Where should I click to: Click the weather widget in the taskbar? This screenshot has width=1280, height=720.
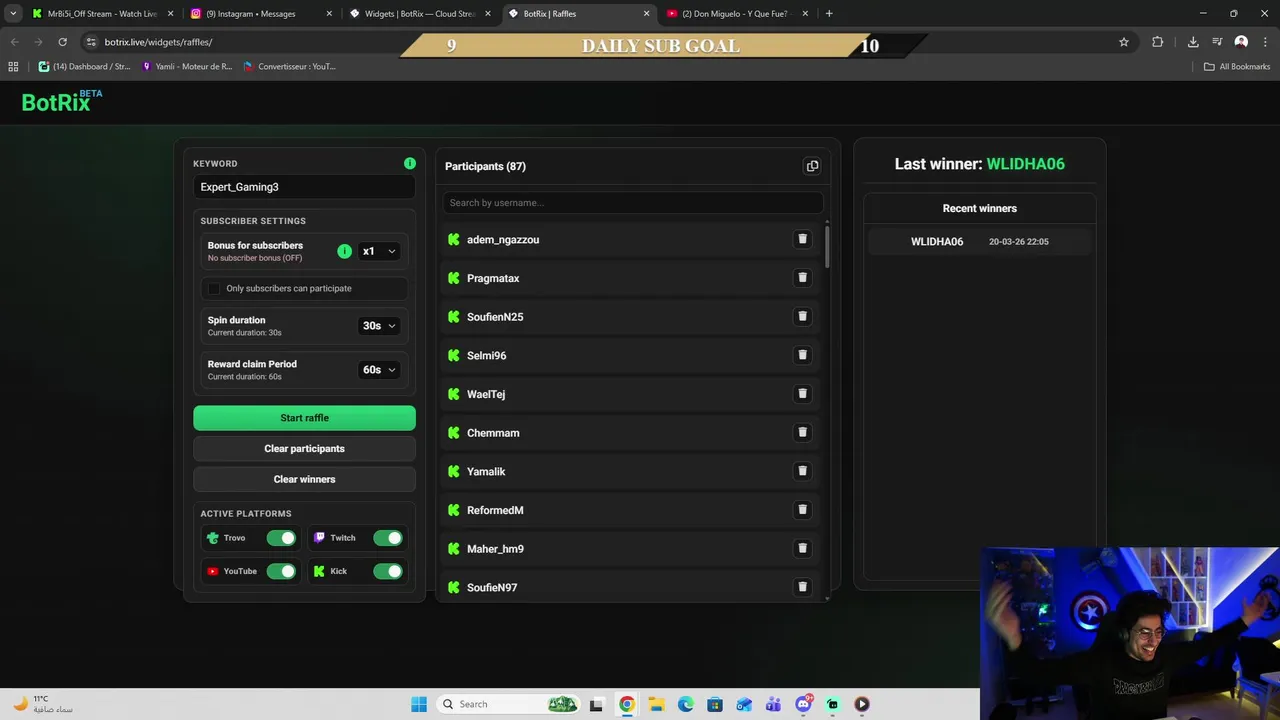coord(43,704)
